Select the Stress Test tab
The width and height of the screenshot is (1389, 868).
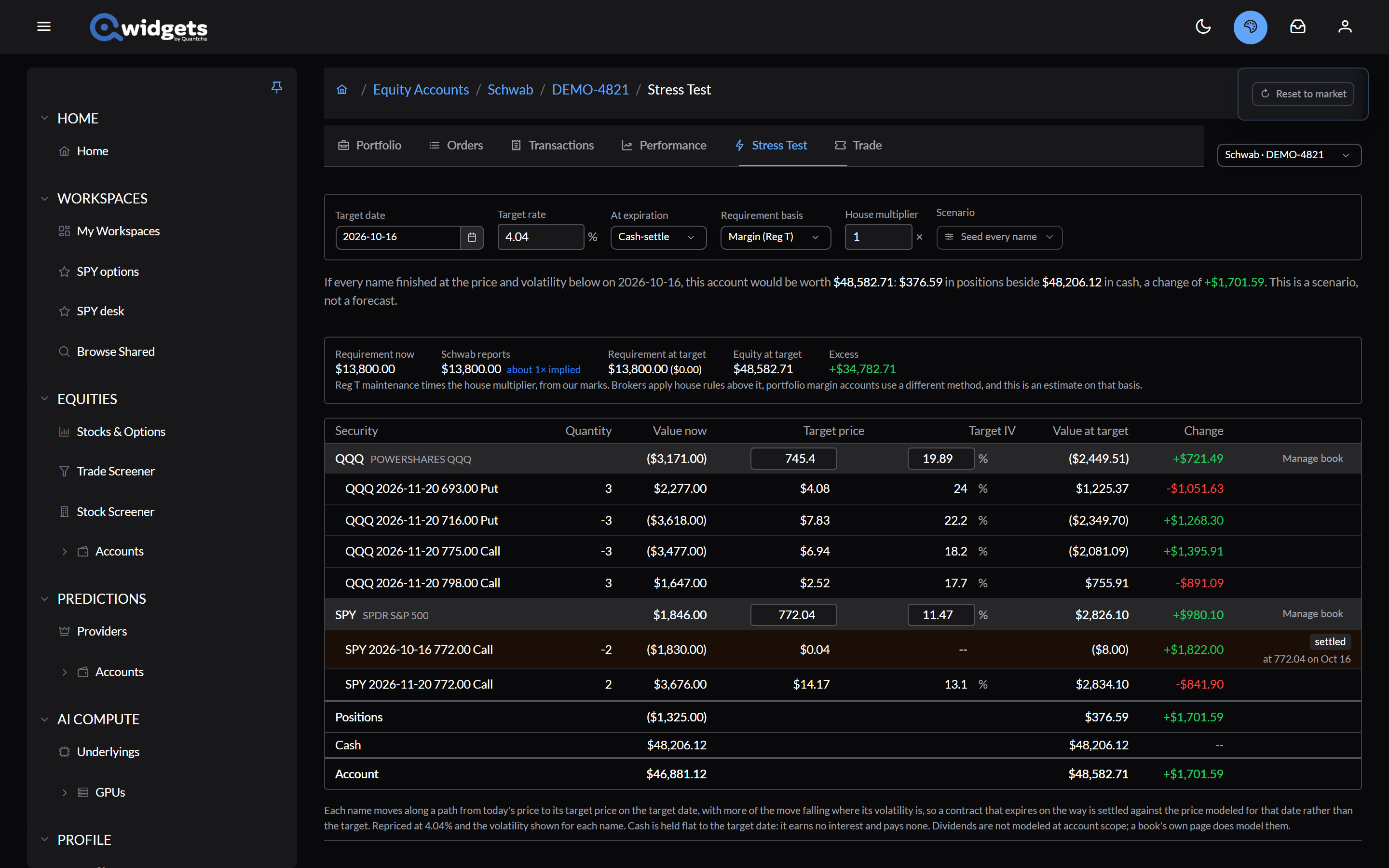pyautogui.click(x=771, y=145)
